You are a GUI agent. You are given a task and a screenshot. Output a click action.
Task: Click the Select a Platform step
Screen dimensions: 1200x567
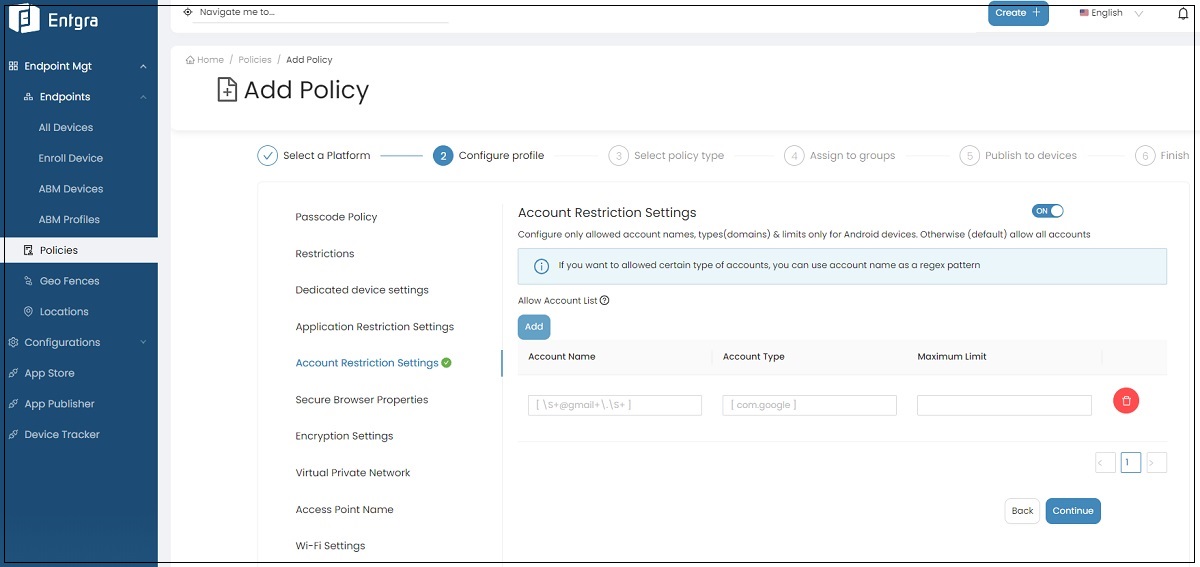pos(314,155)
